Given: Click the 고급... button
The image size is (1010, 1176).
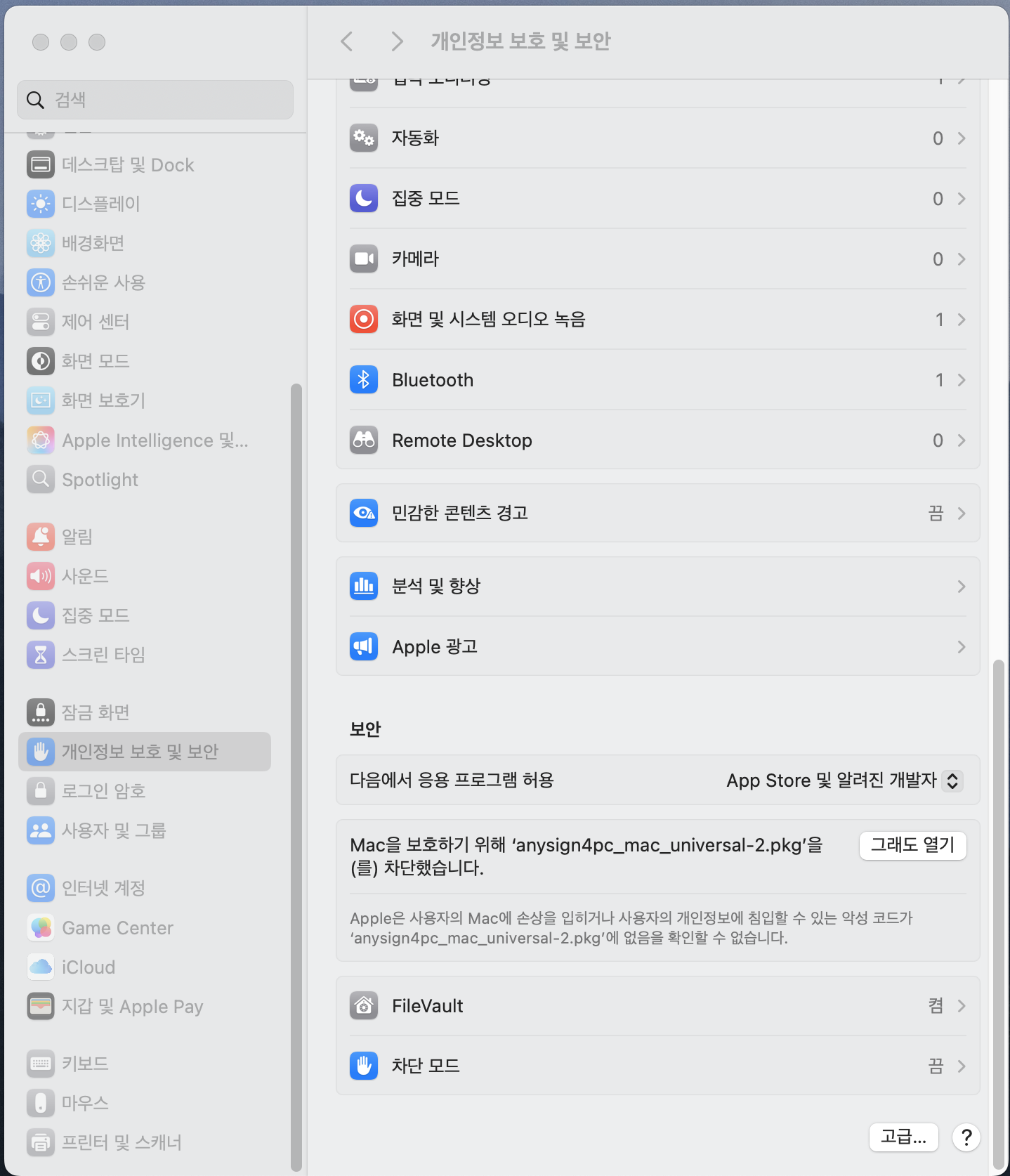Looking at the screenshot, I should (904, 1137).
